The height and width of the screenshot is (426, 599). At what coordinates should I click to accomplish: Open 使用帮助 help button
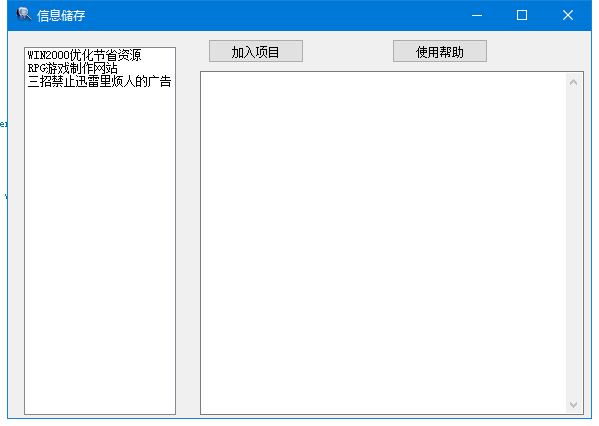tap(440, 51)
